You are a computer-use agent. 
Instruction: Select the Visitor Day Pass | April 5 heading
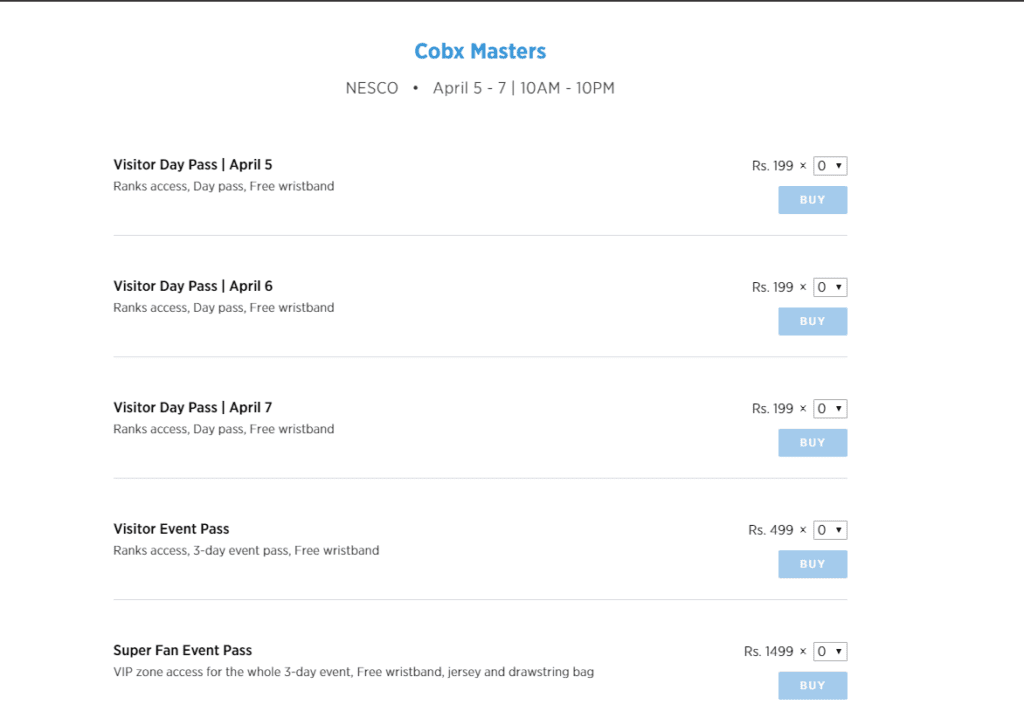click(193, 165)
